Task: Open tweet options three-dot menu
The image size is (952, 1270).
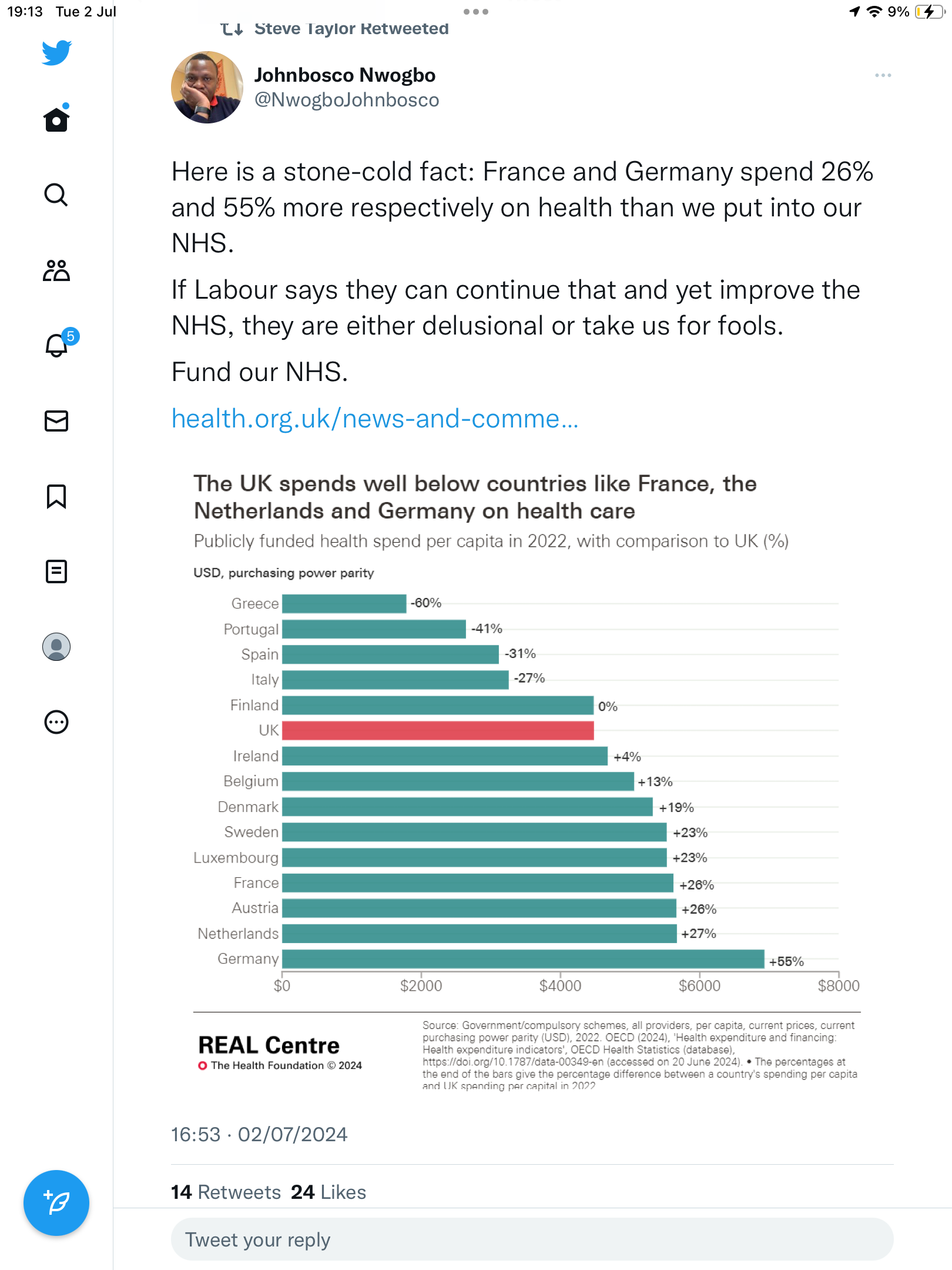Action: [x=883, y=75]
